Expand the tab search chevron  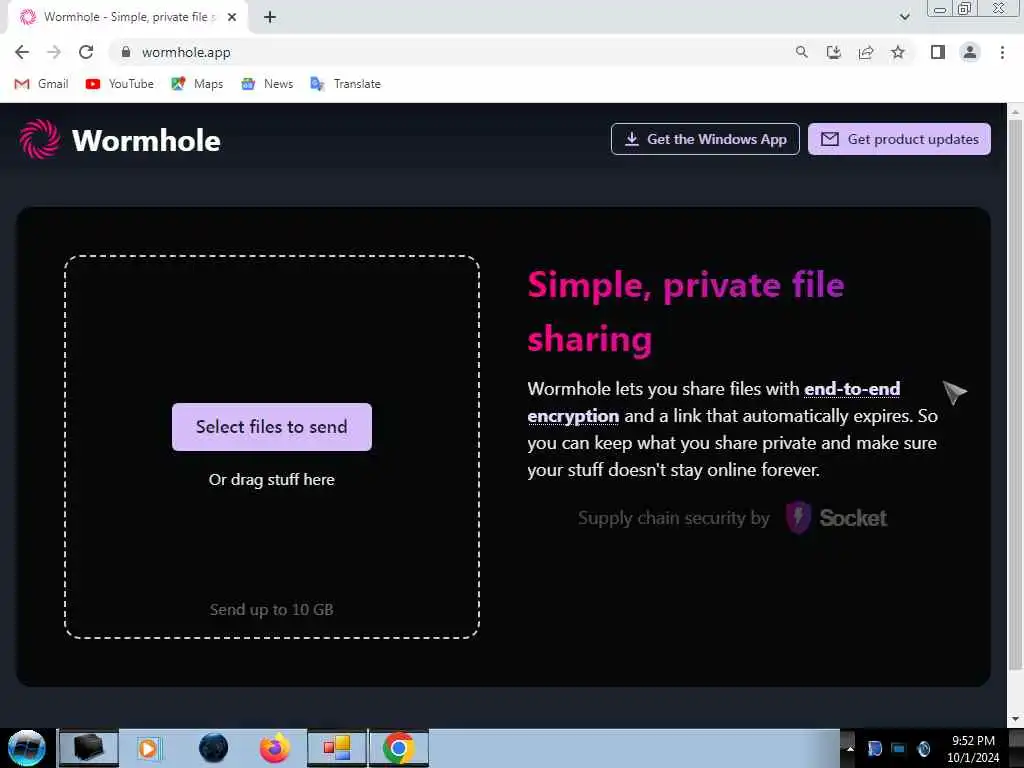pos(904,17)
